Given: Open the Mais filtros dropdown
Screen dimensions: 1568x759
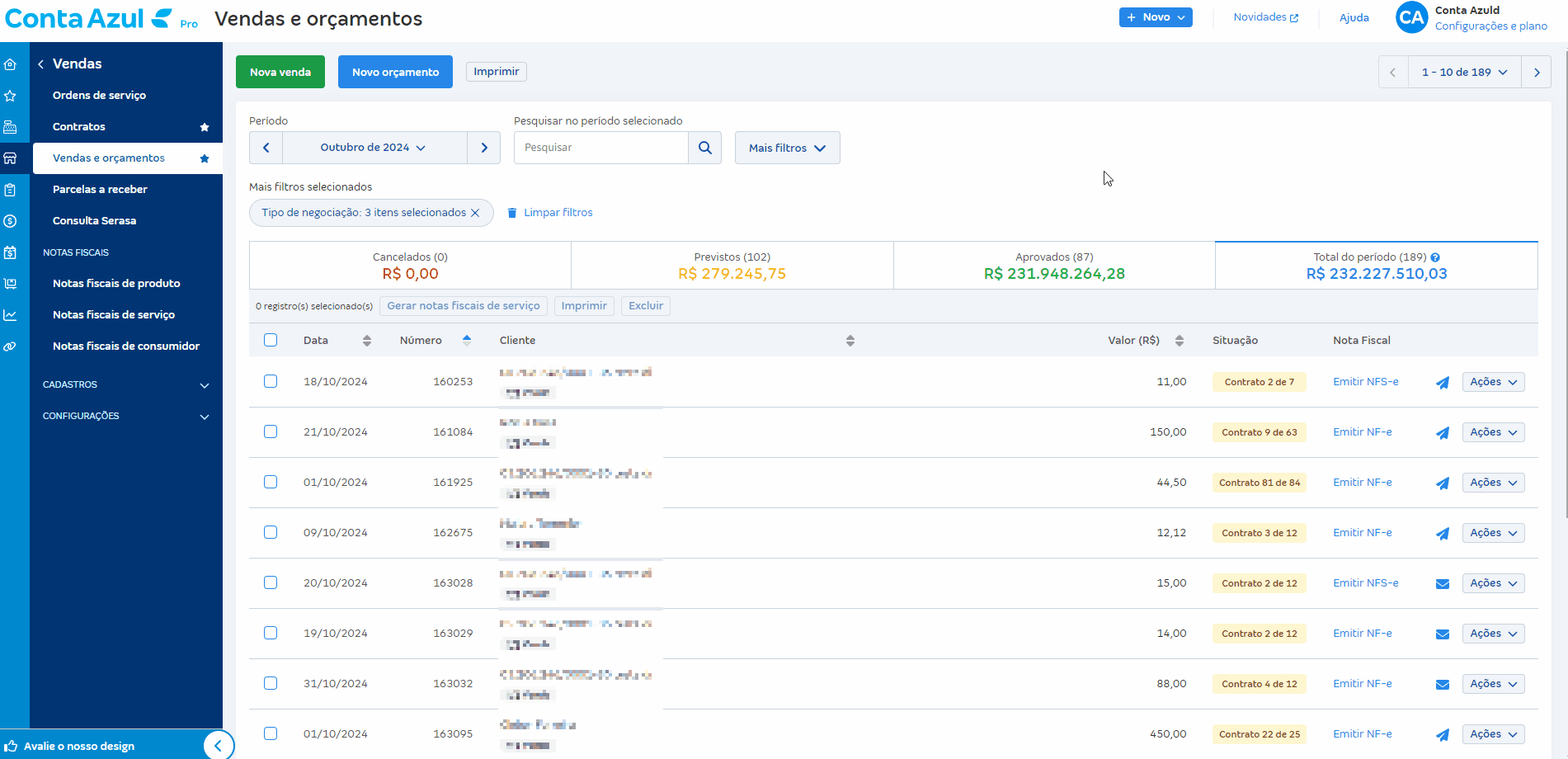Looking at the screenshot, I should coord(787,148).
